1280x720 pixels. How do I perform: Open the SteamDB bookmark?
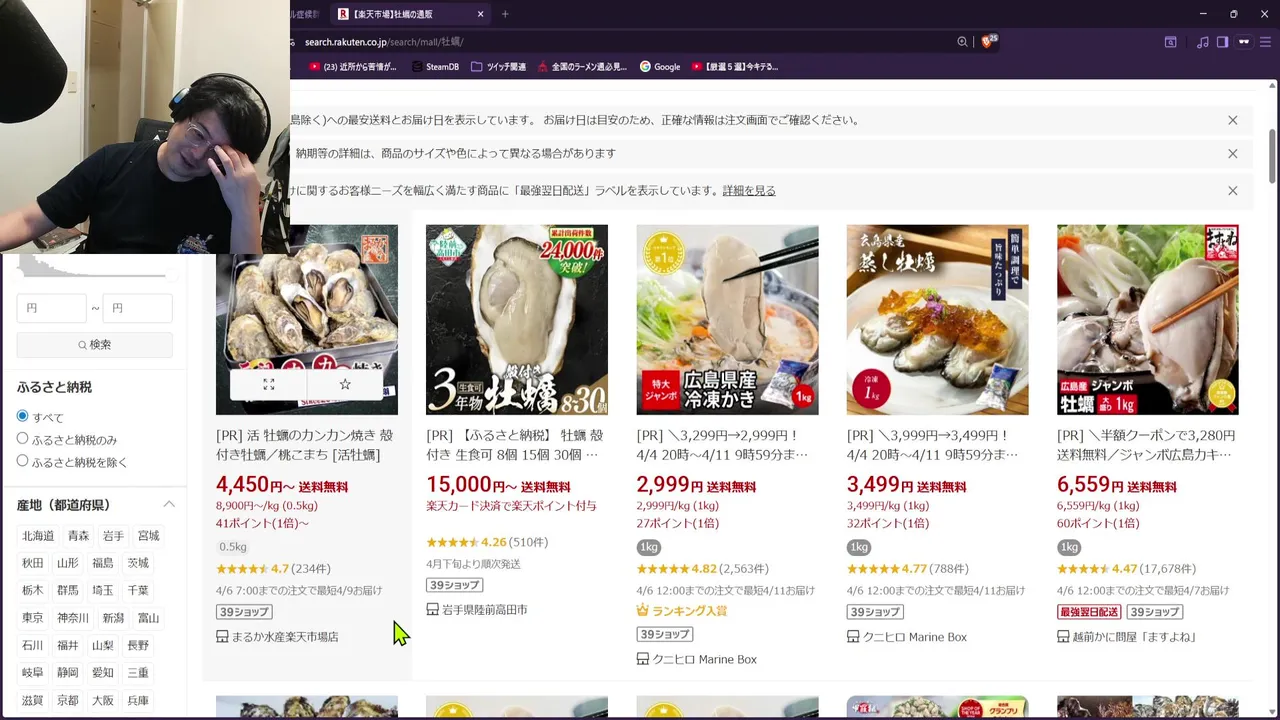435,67
